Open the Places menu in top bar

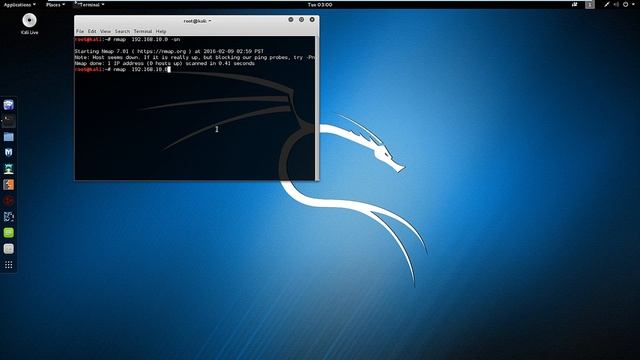click(55, 5)
